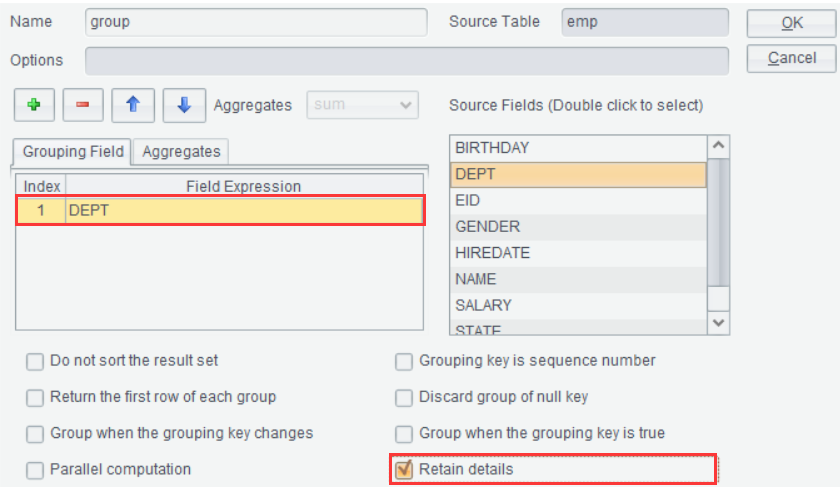The width and height of the screenshot is (840, 487).
Task: Toggle Parallel computation checkbox
Action: point(35,470)
